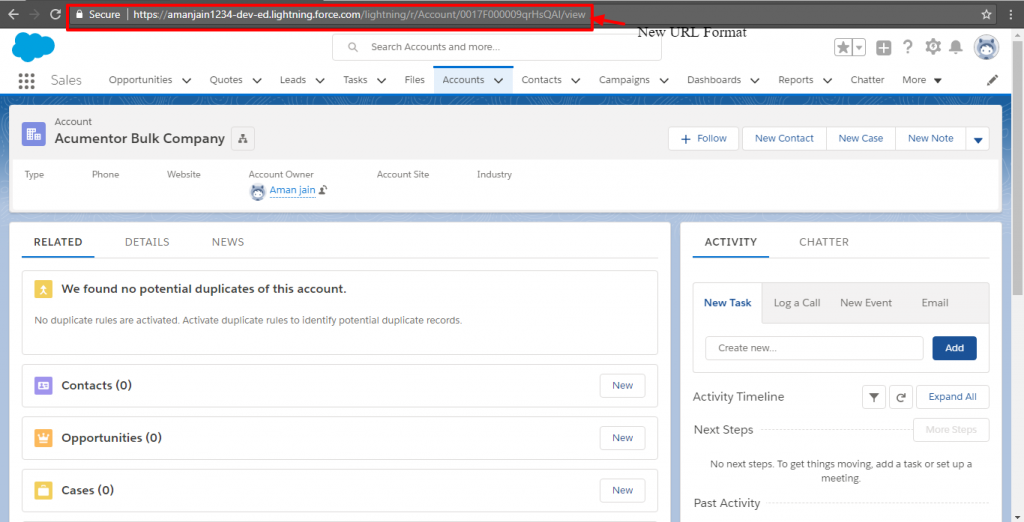View account hierarchy icon
This screenshot has width=1024, height=522.
[x=243, y=138]
